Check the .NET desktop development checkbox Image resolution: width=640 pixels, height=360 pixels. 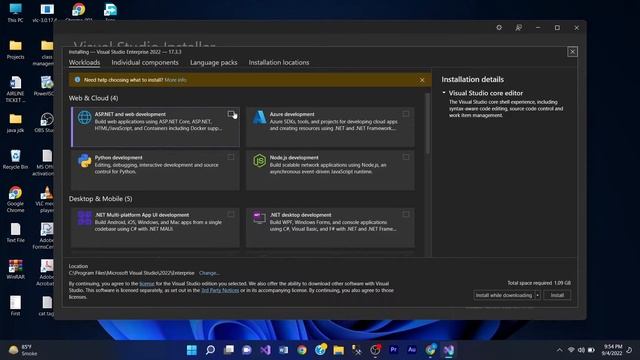click(x=405, y=214)
